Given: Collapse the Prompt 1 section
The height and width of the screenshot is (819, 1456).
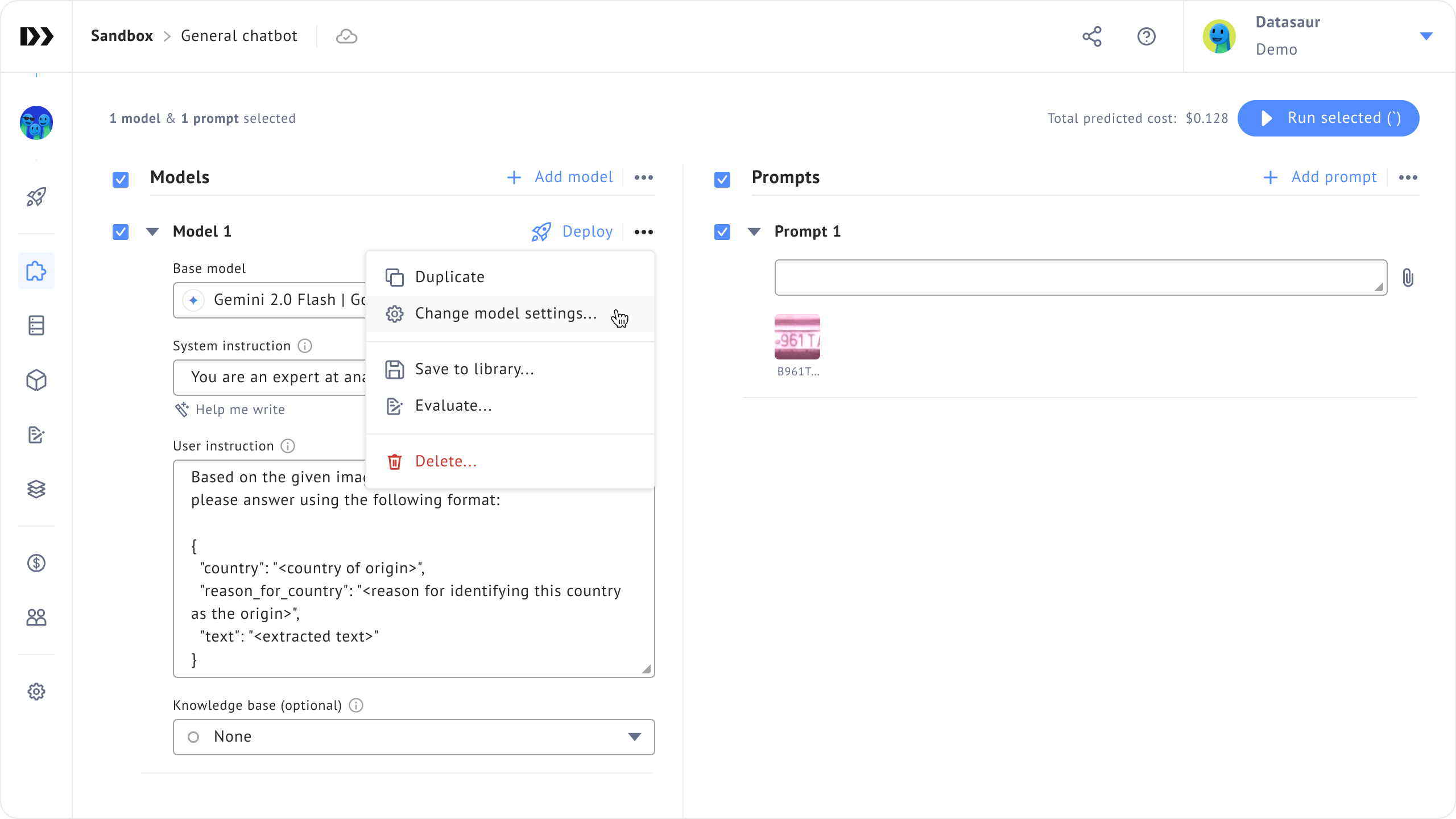Looking at the screenshot, I should 754,231.
